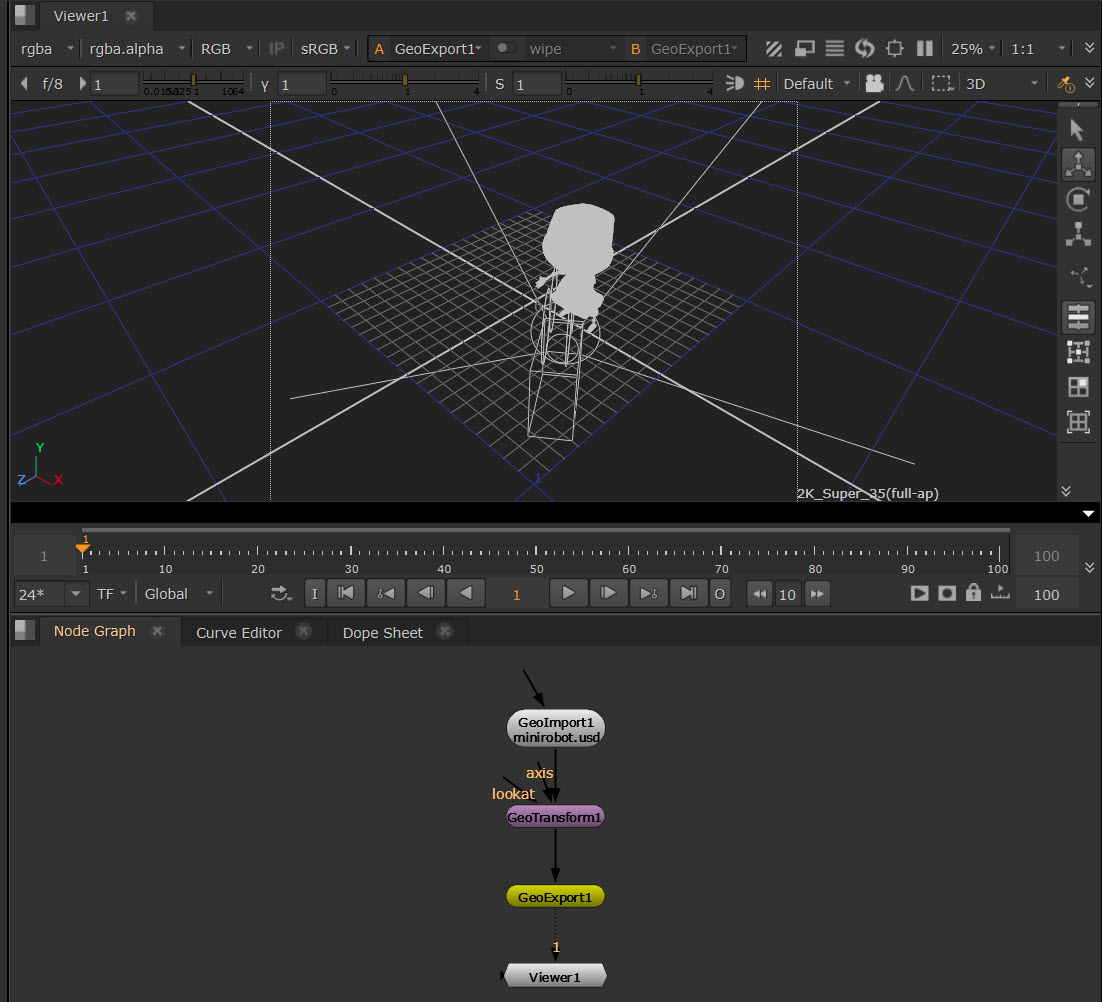This screenshot has width=1102, height=1002.
Task: Click the refresh viewer icon
Action: pos(865,49)
